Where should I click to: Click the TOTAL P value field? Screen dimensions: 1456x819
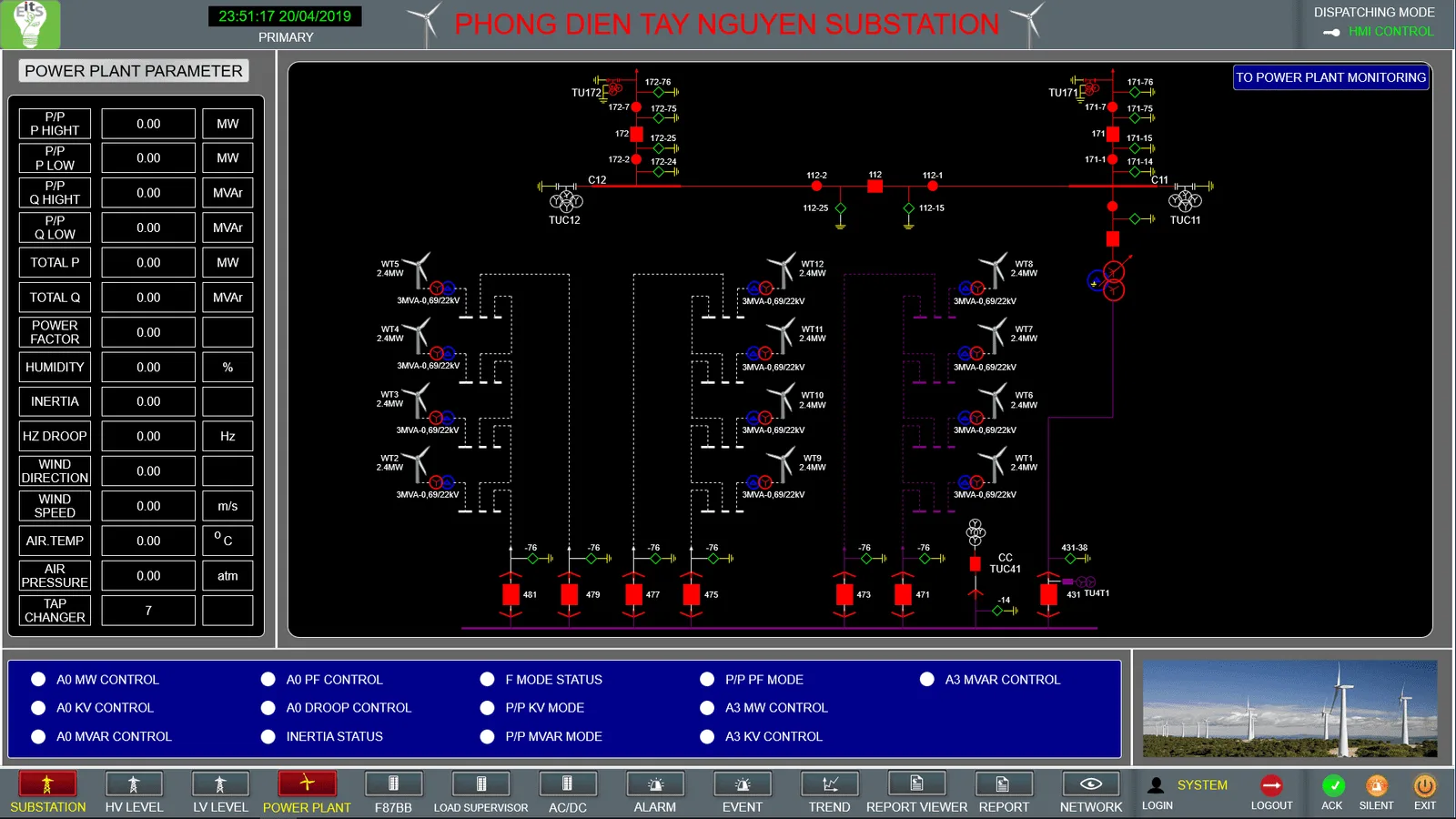click(x=148, y=262)
